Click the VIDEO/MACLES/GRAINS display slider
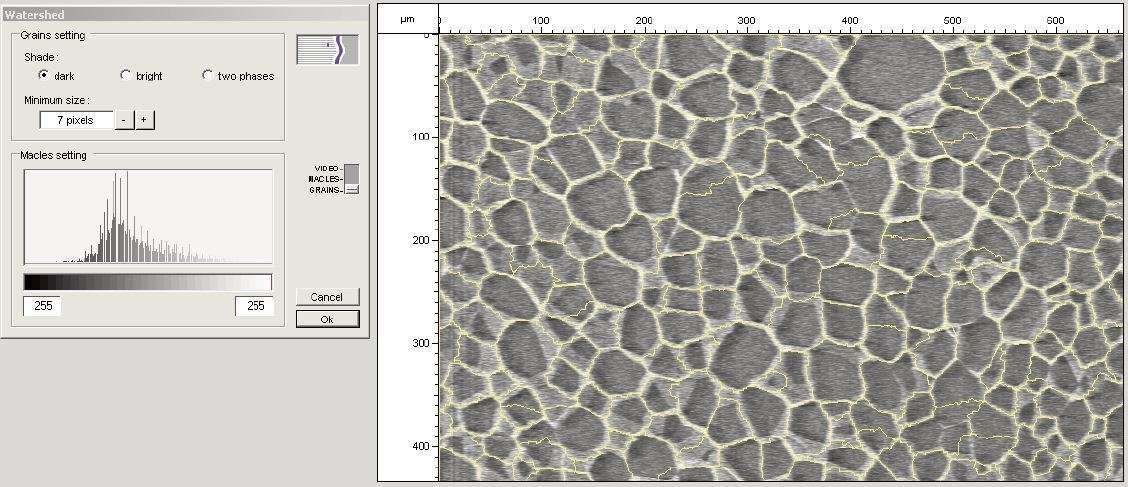The width and height of the screenshot is (1128, 487). coord(351,179)
